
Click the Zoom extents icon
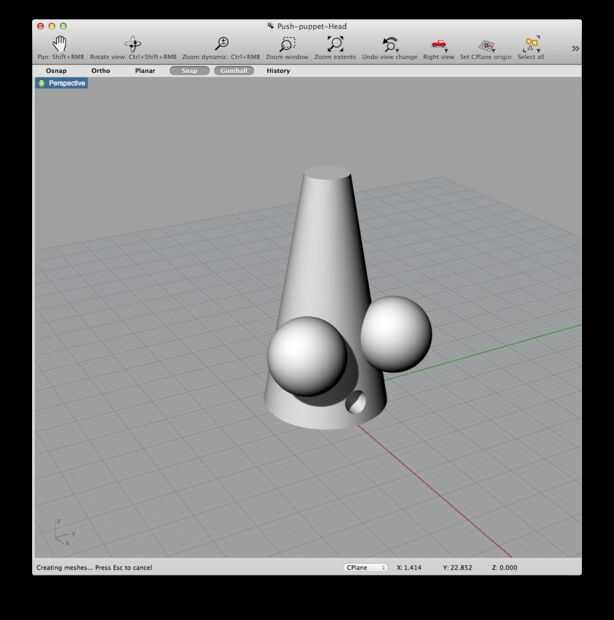pos(335,43)
